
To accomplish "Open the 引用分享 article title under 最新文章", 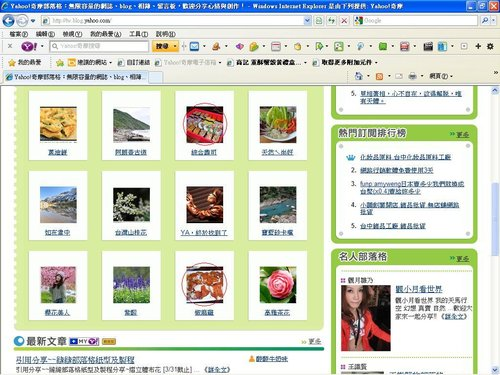I will click(x=75, y=360).
